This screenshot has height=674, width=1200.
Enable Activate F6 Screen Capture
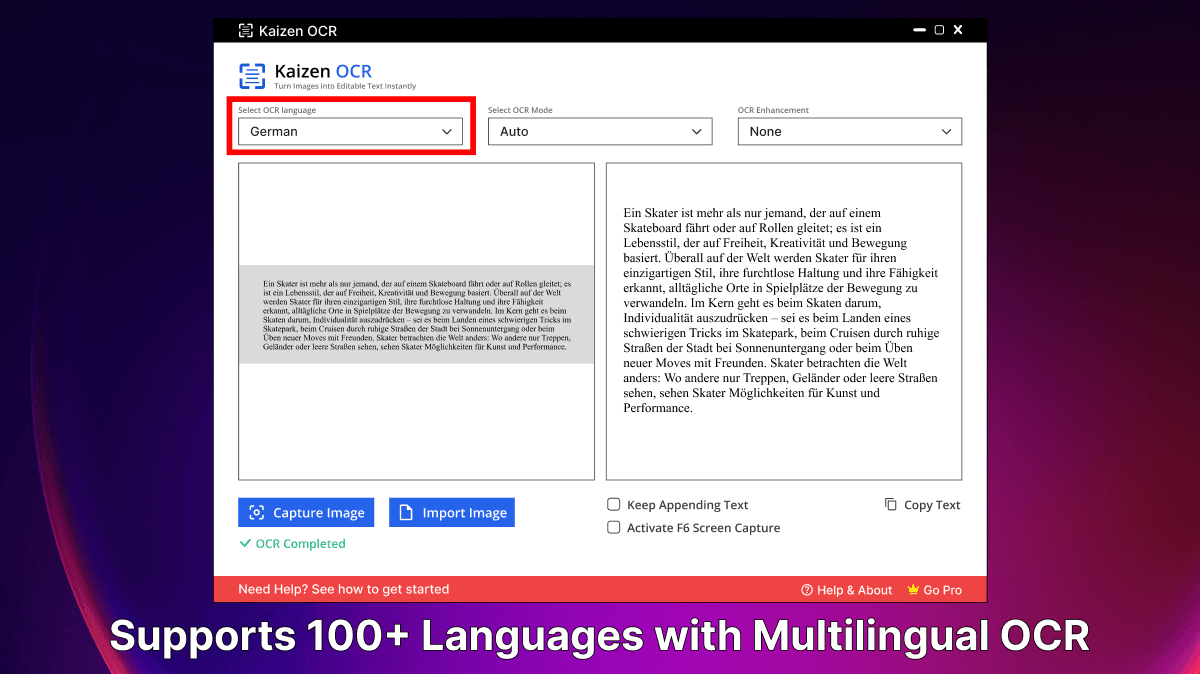click(614, 527)
